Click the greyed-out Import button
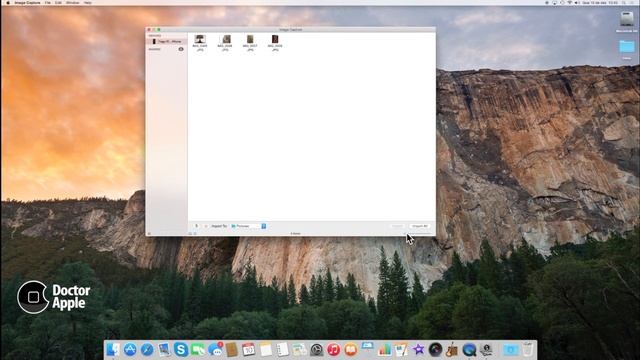The width and height of the screenshot is (640, 360). click(397, 226)
